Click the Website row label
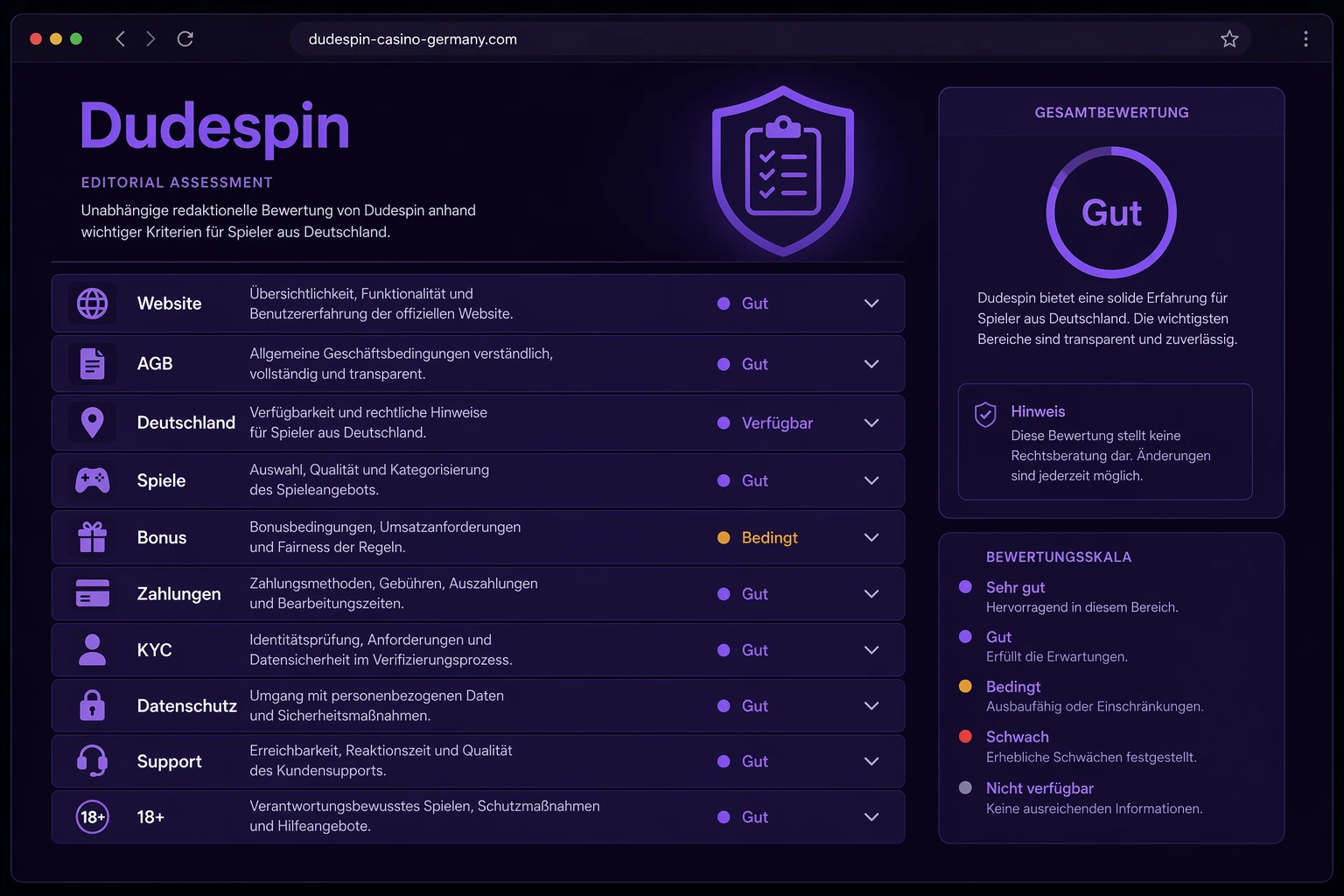1344x896 pixels. click(x=170, y=304)
